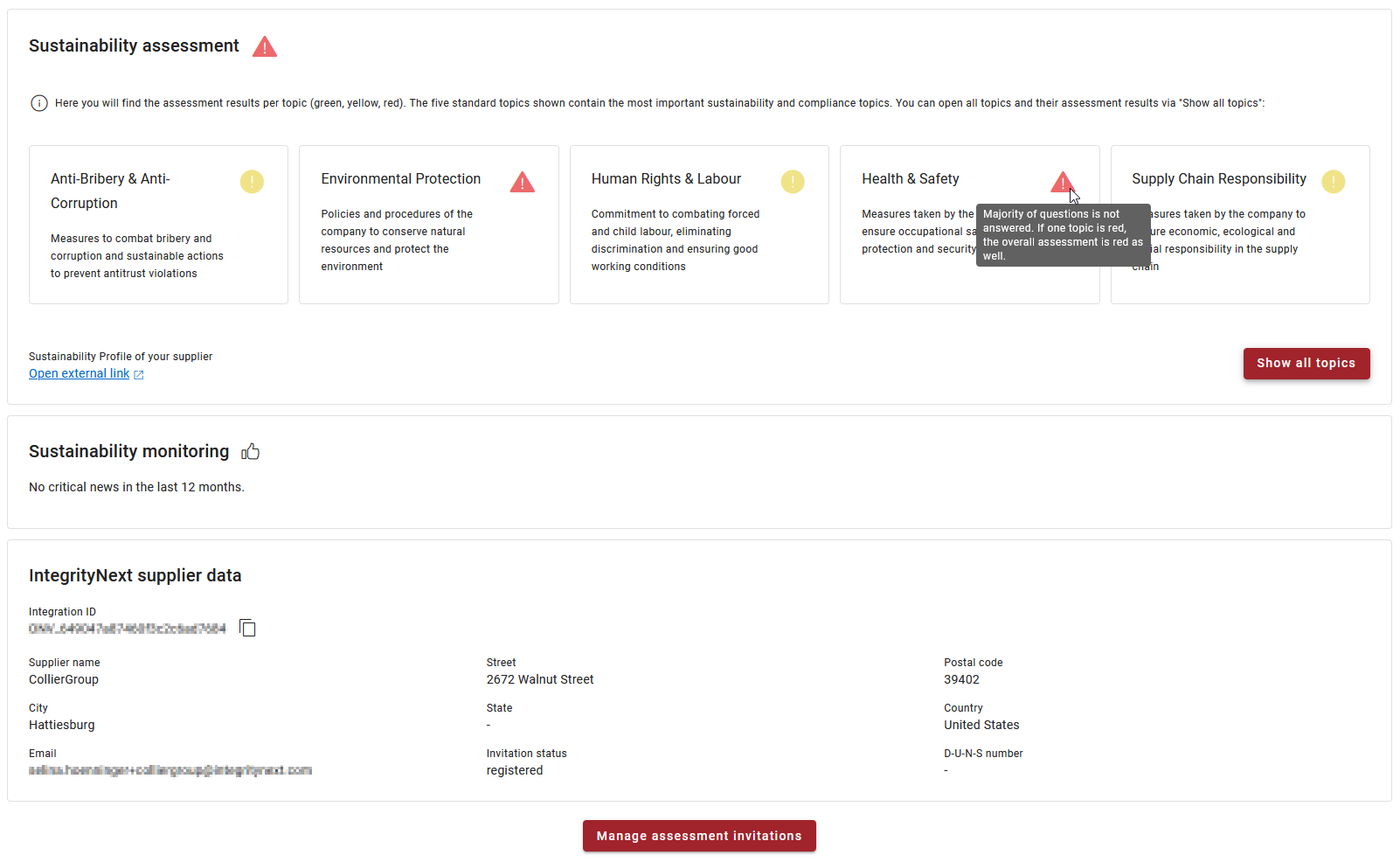The height and width of the screenshot is (862, 1400).
Task: Click yellow status icon on Human Rights card
Action: (x=792, y=182)
